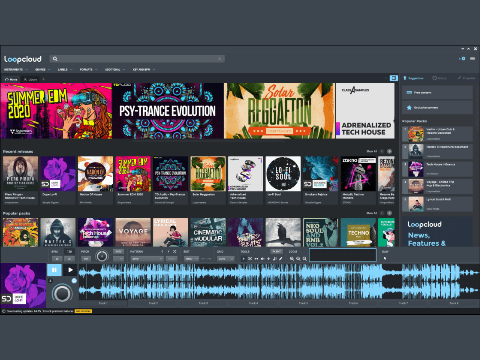
Task: Click the BPM value field
Action: pos(69,252)
